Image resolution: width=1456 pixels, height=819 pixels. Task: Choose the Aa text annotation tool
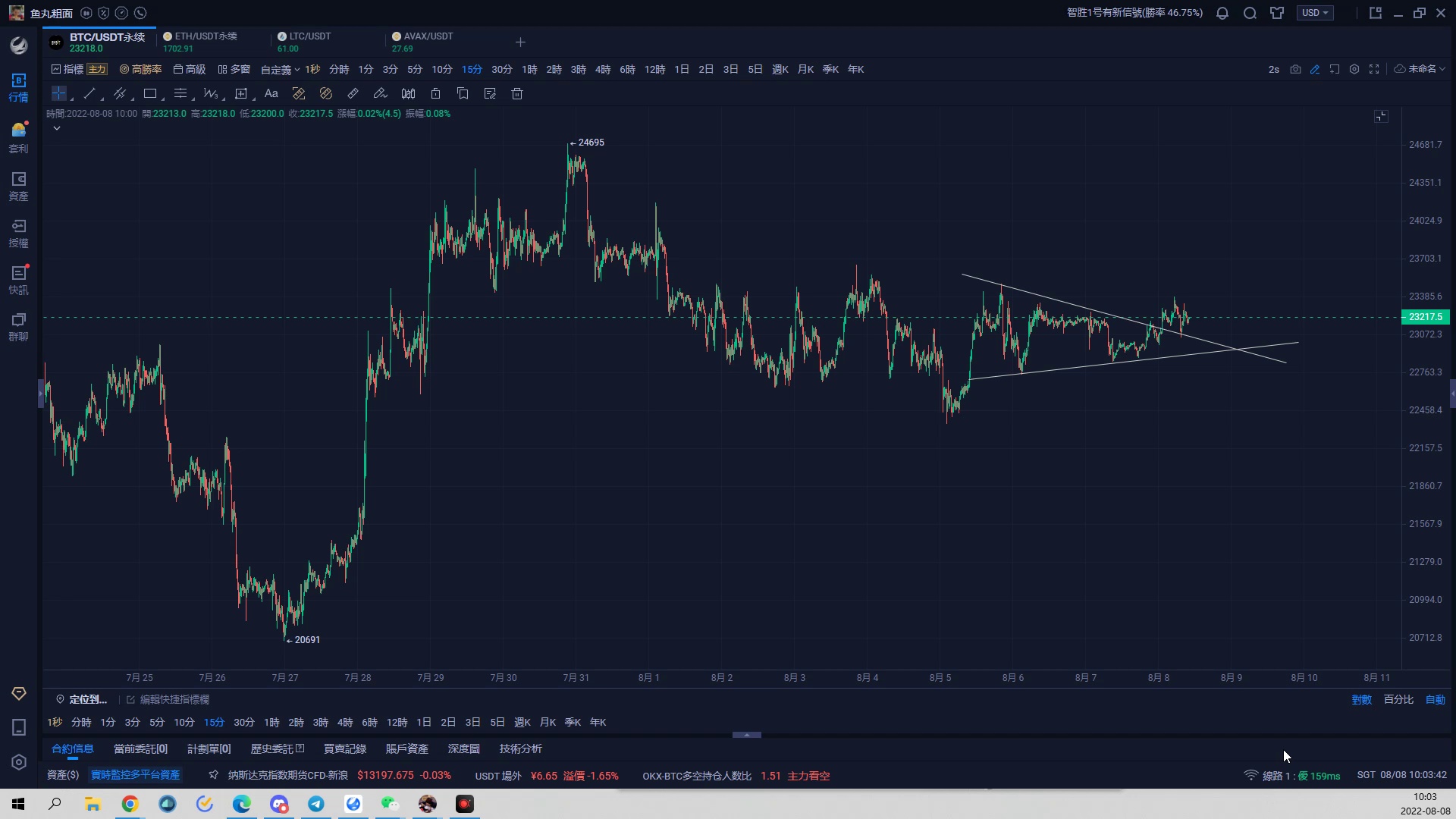271,93
